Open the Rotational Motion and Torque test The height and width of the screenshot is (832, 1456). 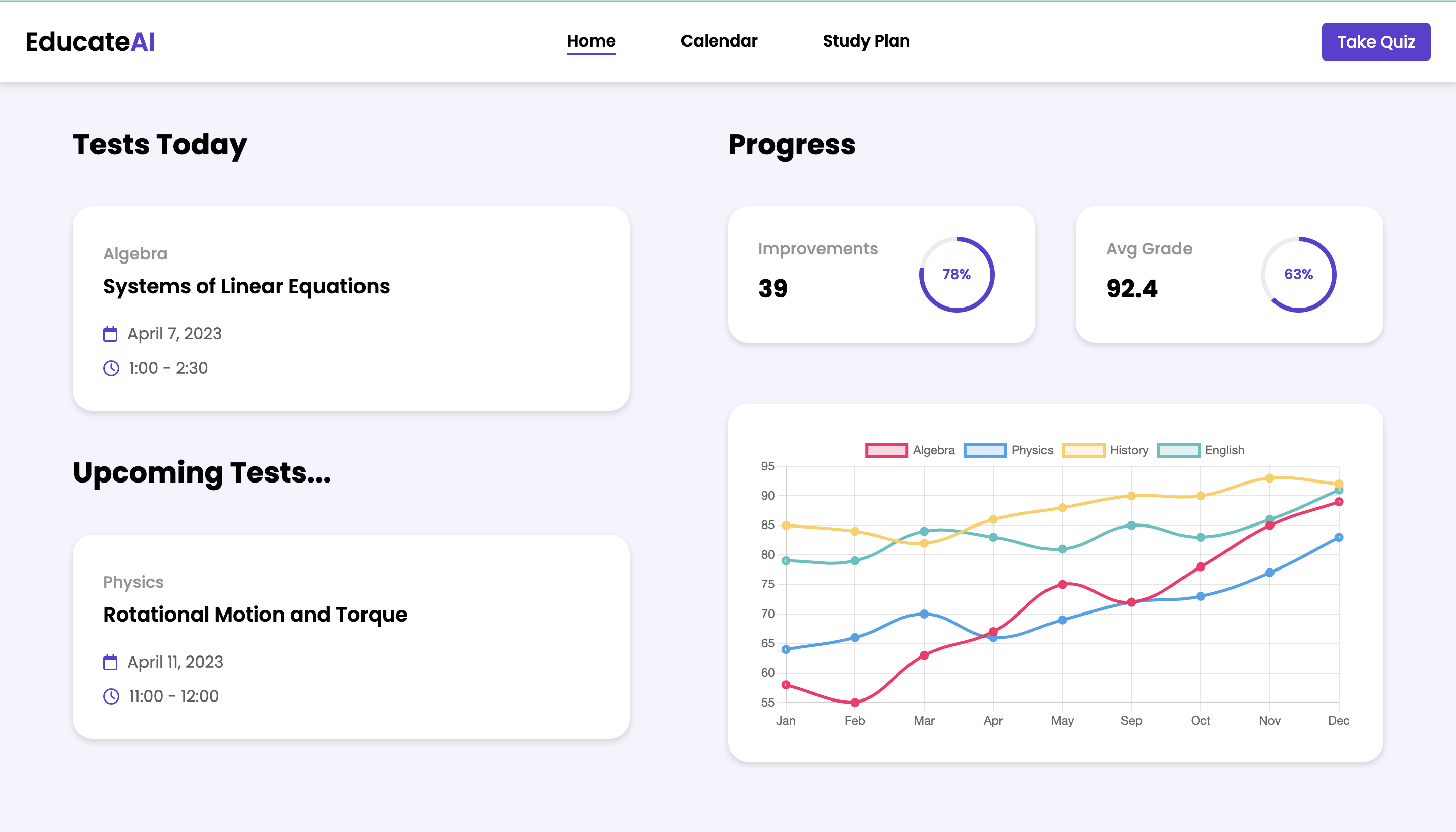(255, 615)
